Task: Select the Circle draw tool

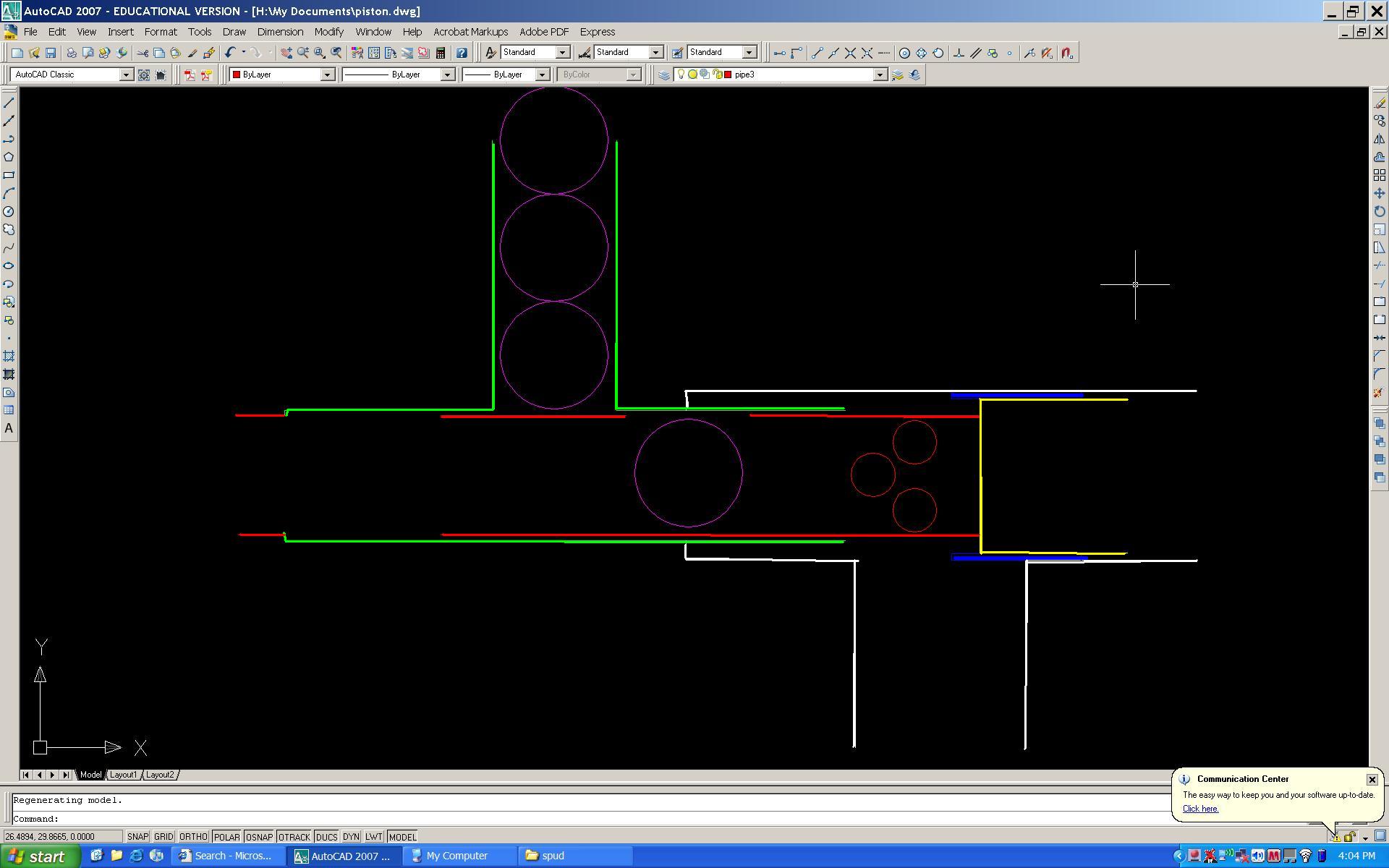Action: point(9,212)
